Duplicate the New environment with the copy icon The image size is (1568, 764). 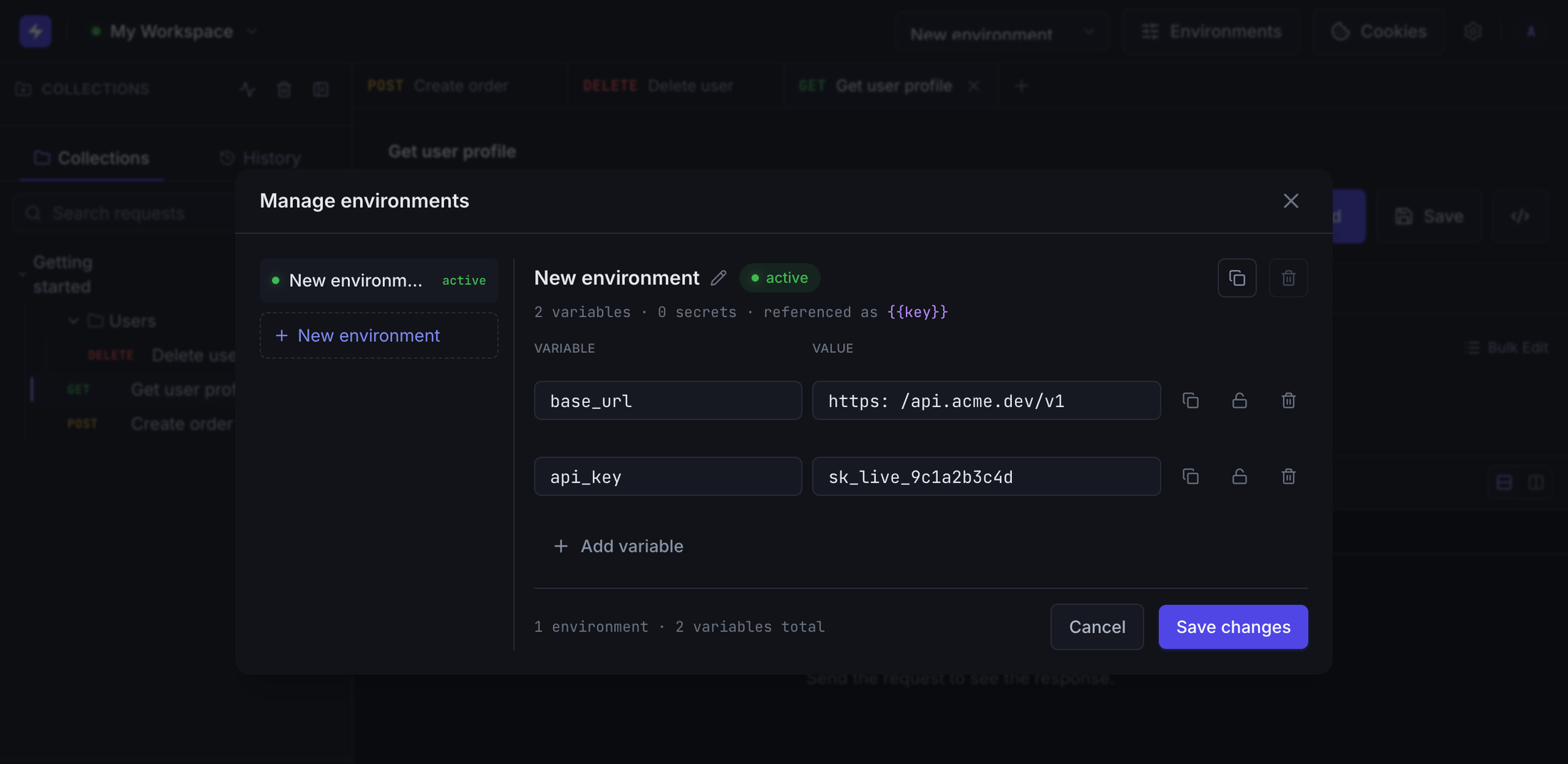pyautogui.click(x=1237, y=278)
